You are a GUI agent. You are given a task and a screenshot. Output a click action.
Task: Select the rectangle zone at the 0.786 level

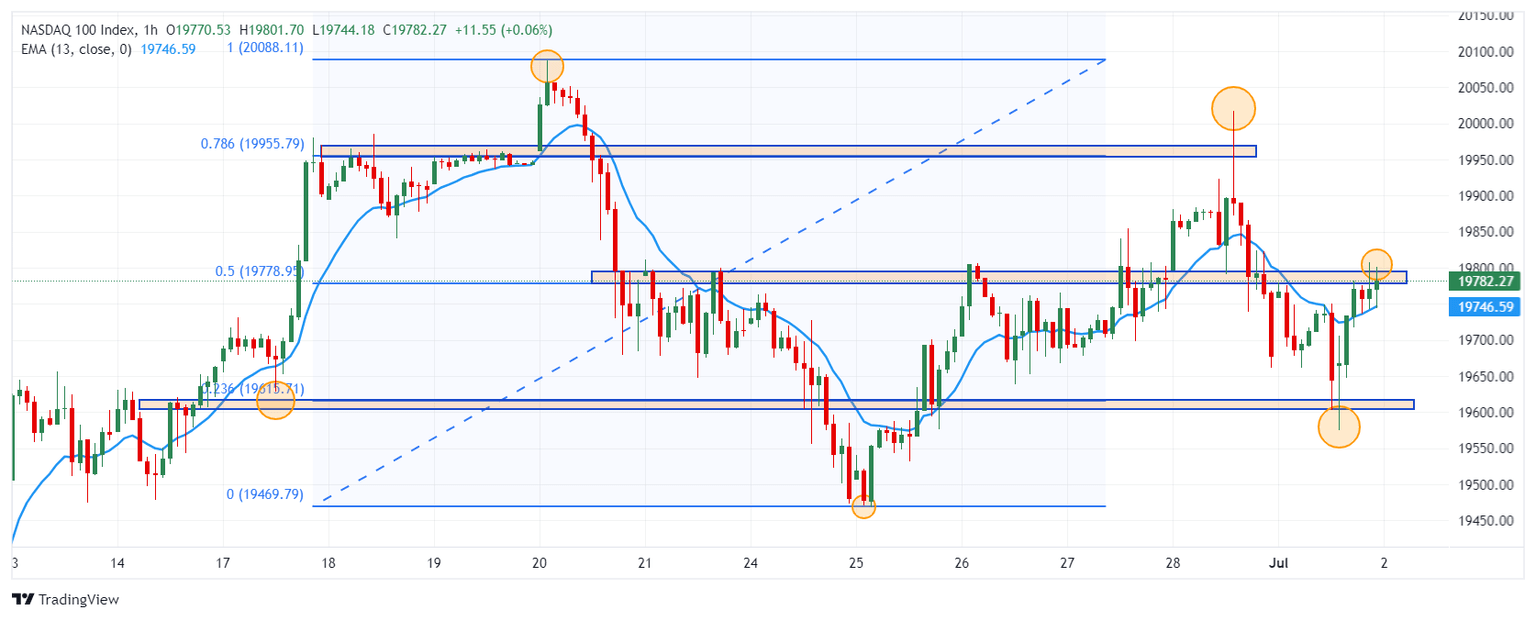click(x=788, y=151)
